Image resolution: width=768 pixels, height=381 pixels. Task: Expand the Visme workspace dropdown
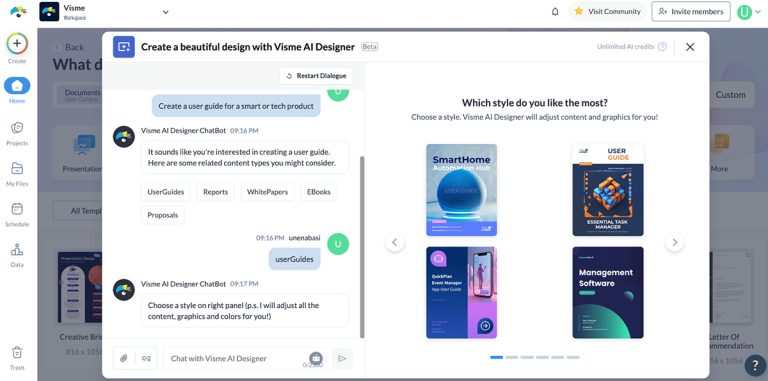click(x=166, y=12)
